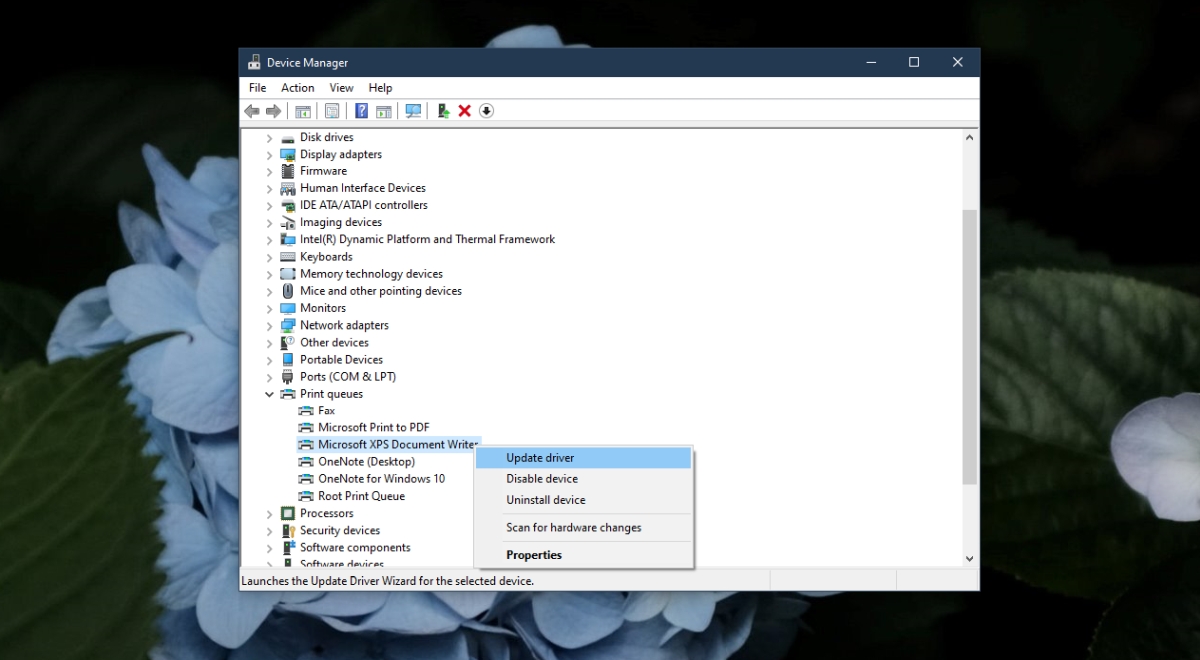Expand the Display adapters category
The height and width of the screenshot is (660, 1200).
[x=268, y=154]
